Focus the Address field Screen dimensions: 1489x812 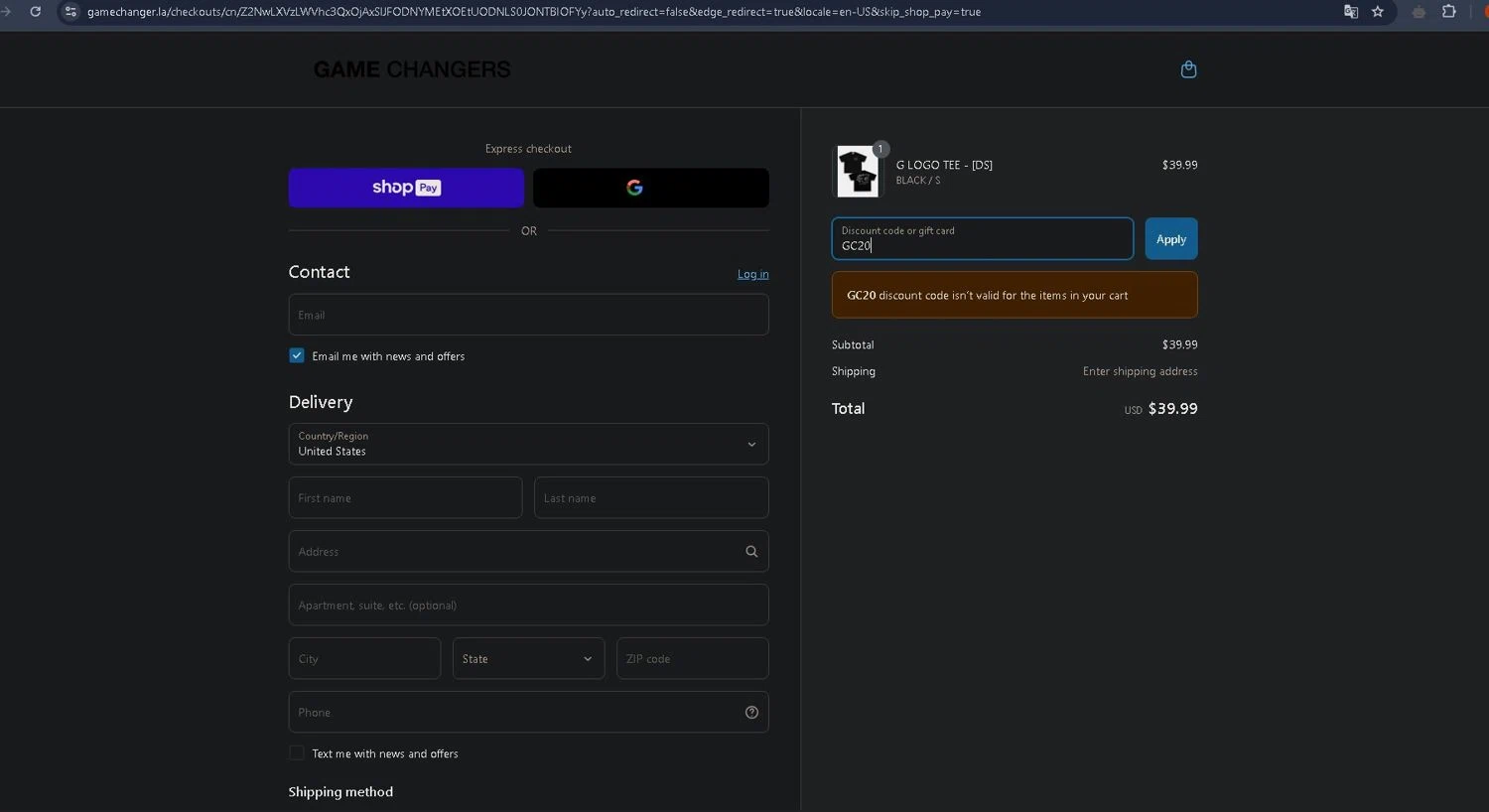pyautogui.click(x=529, y=552)
